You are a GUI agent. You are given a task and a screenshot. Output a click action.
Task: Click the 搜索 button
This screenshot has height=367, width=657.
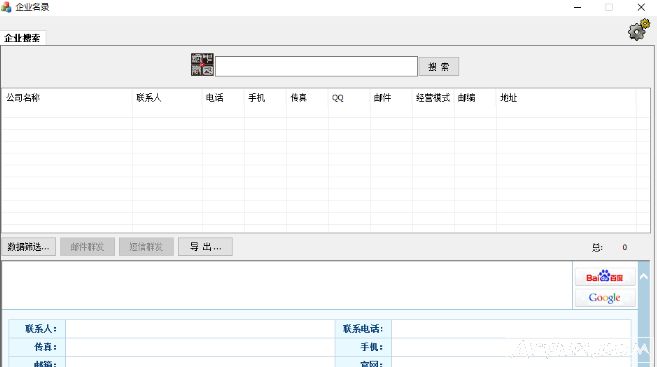(439, 67)
